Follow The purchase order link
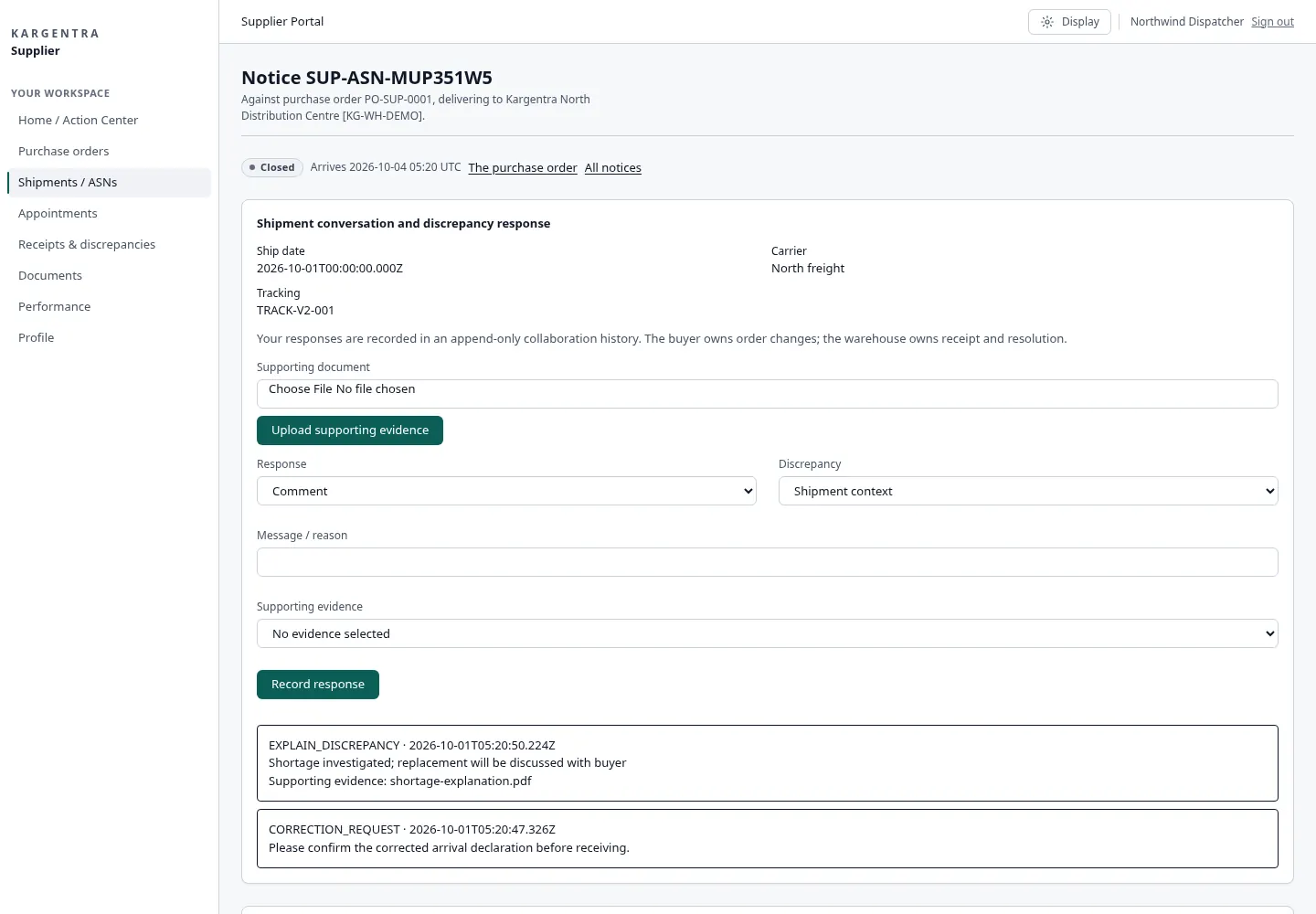1316x914 pixels. coord(523,167)
